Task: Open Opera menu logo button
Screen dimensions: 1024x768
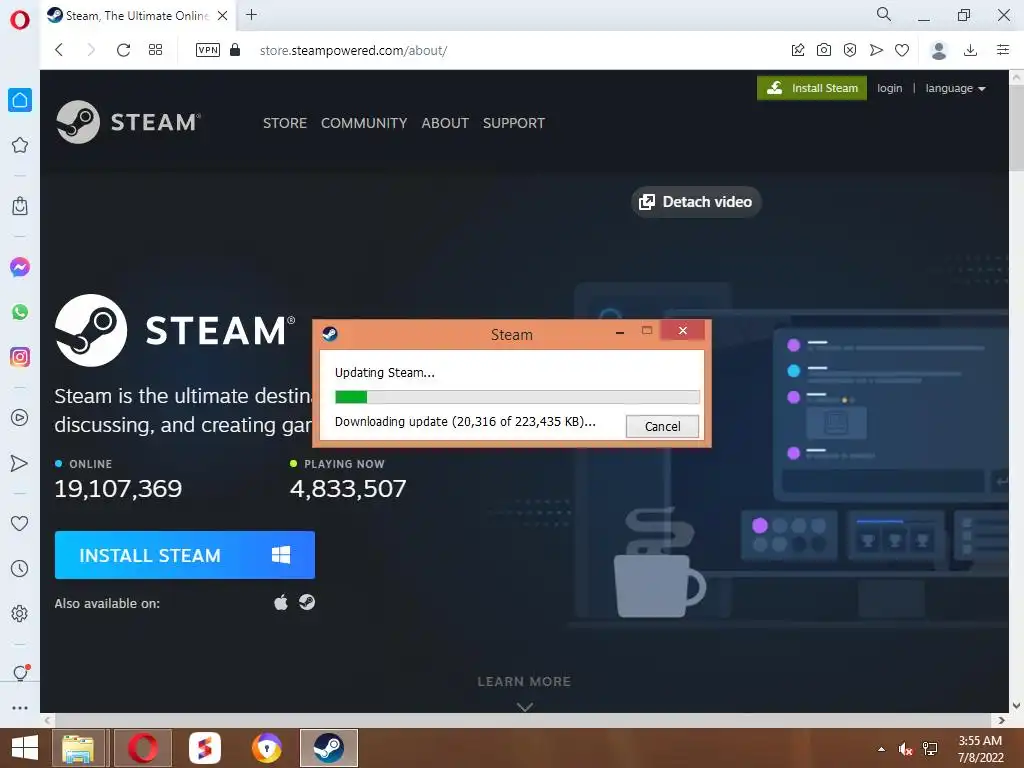Action: 20,20
